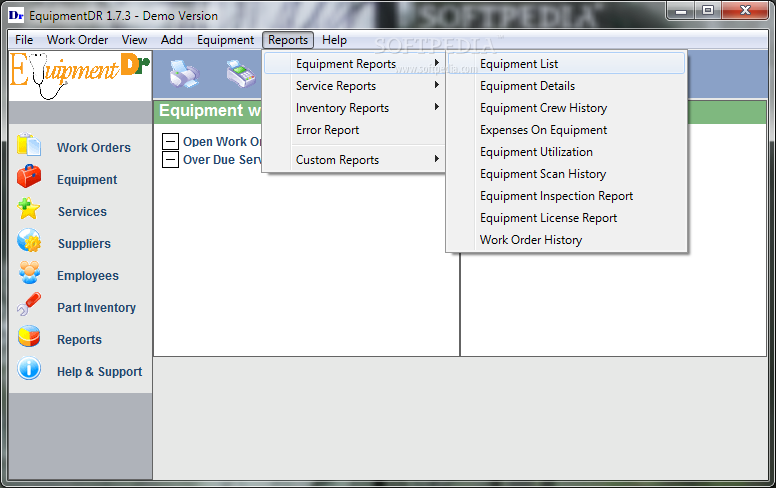Close the EquipmentDR window

[745, 10]
